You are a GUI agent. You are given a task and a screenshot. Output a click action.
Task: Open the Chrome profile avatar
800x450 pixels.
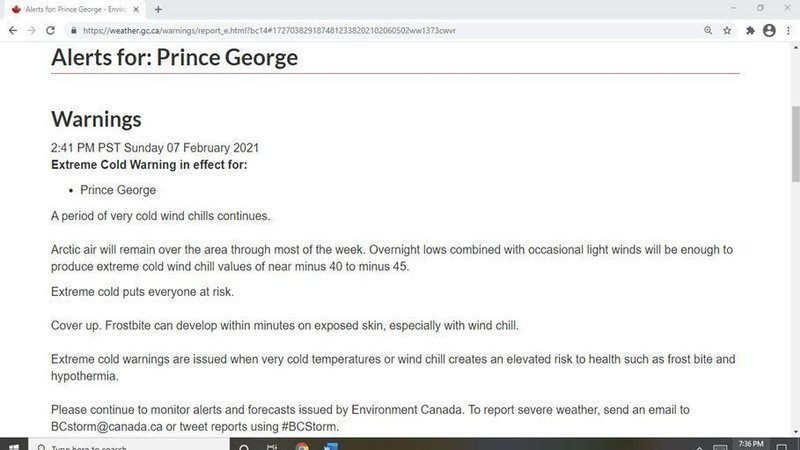[x=769, y=30]
